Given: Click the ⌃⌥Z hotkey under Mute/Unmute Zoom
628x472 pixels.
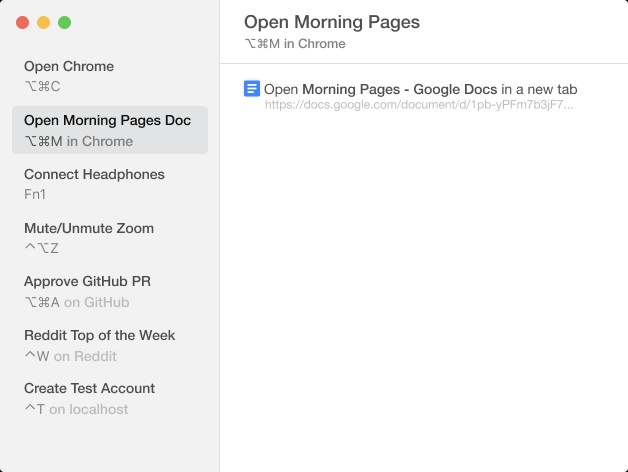Looking at the screenshot, I should 41,248.
